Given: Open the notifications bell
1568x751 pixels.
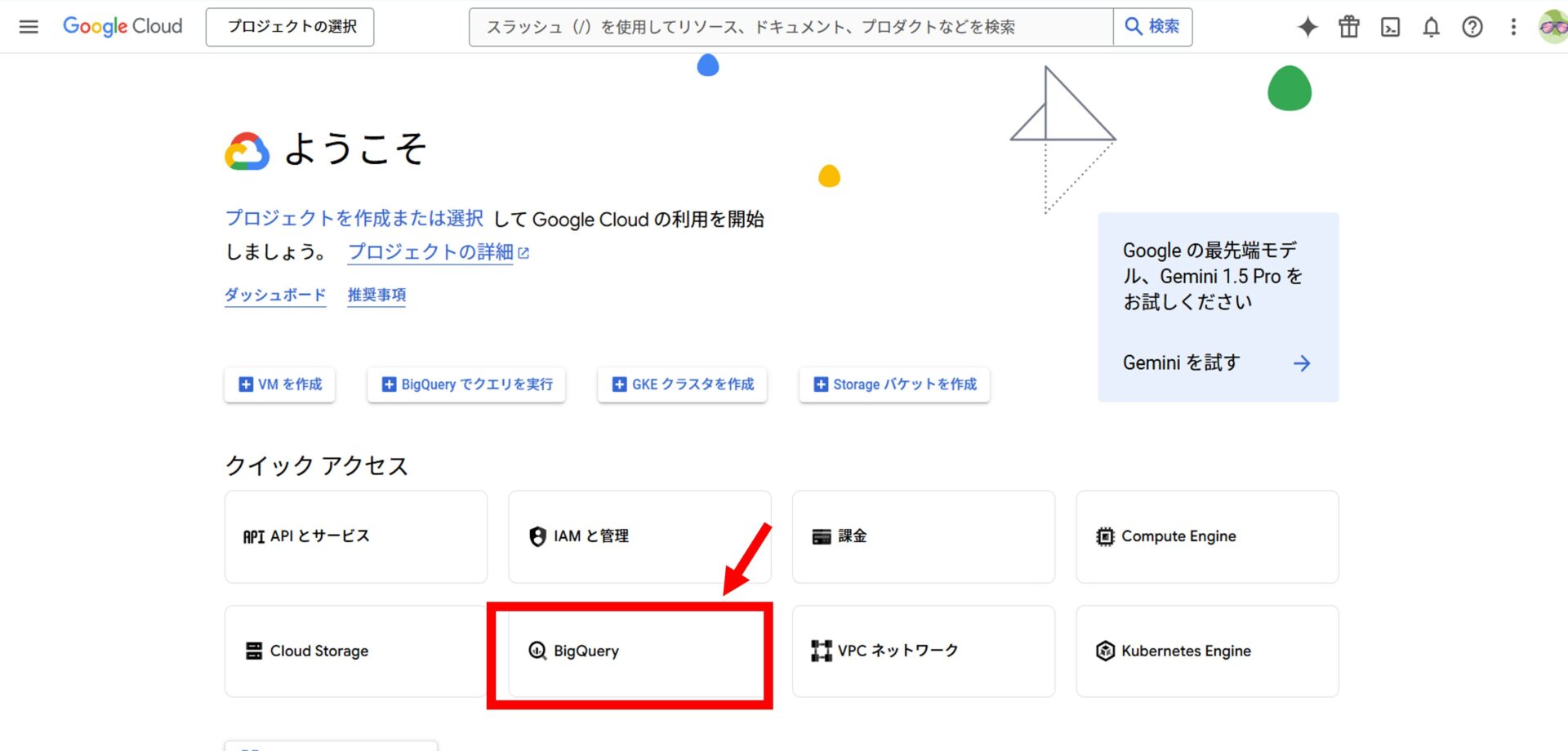Looking at the screenshot, I should pyautogui.click(x=1431, y=27).
